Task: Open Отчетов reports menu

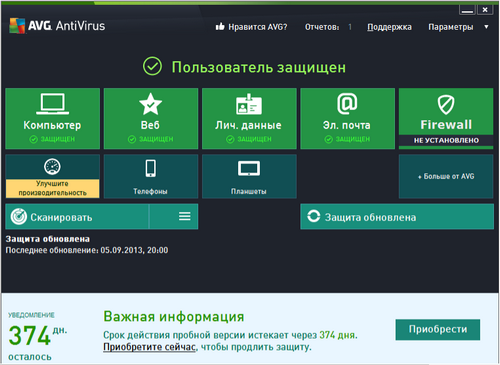Action: tap(328, 27)
